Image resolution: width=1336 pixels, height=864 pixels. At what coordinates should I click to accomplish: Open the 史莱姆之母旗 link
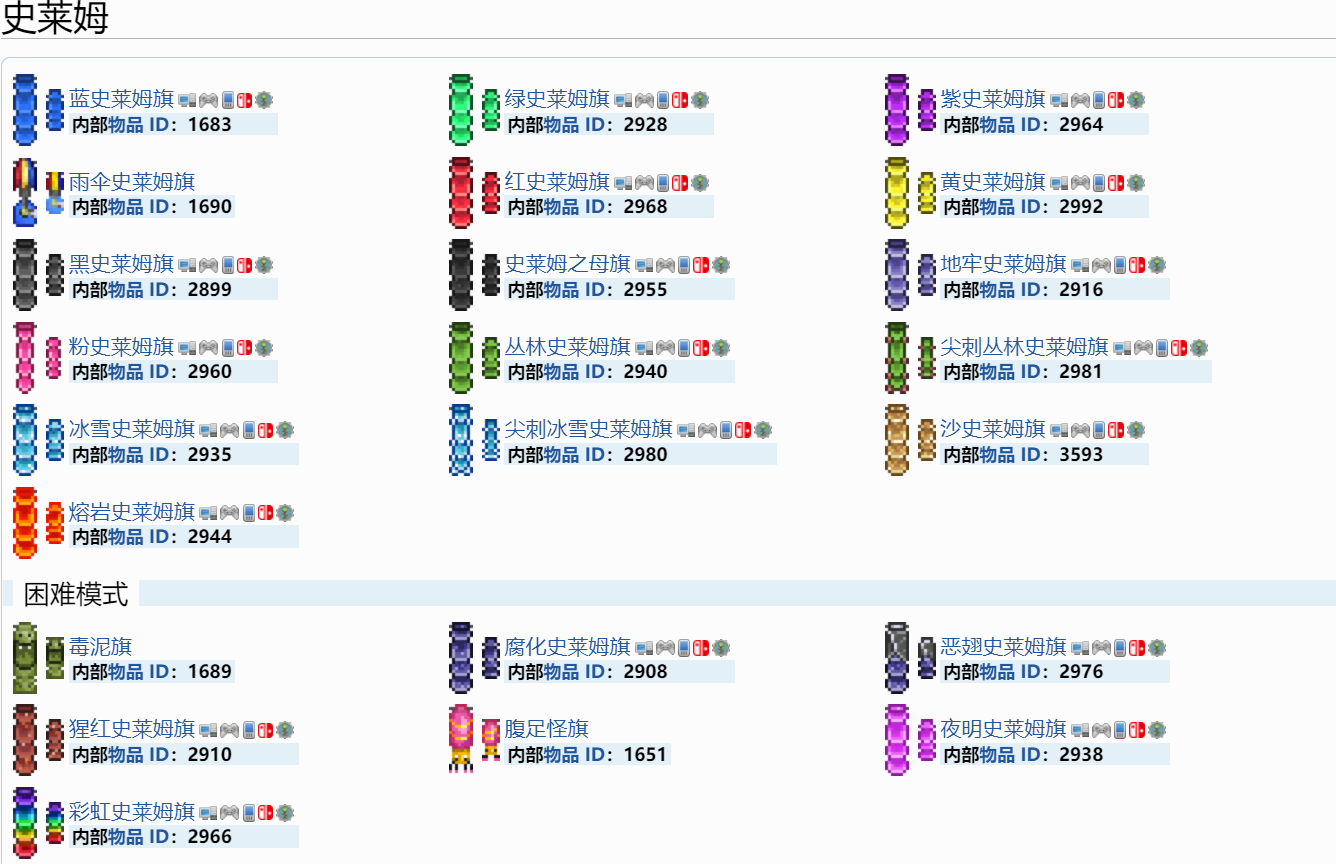coord(567,264)
